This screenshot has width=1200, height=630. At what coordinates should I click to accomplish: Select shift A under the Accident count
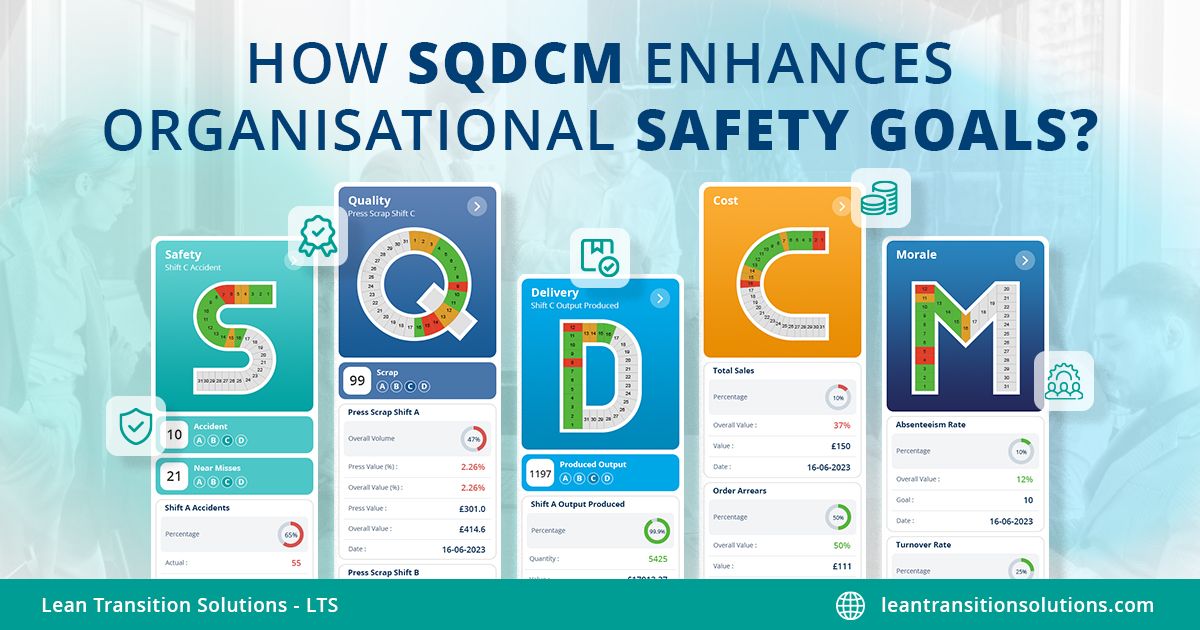200,438
